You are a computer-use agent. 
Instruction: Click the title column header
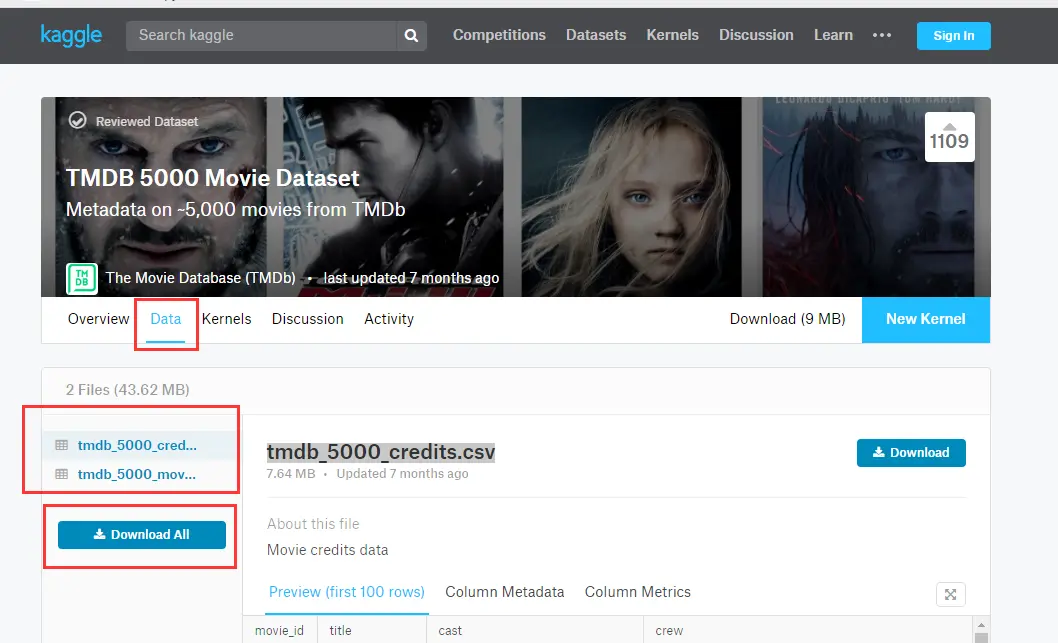click(x=340, y=630)
